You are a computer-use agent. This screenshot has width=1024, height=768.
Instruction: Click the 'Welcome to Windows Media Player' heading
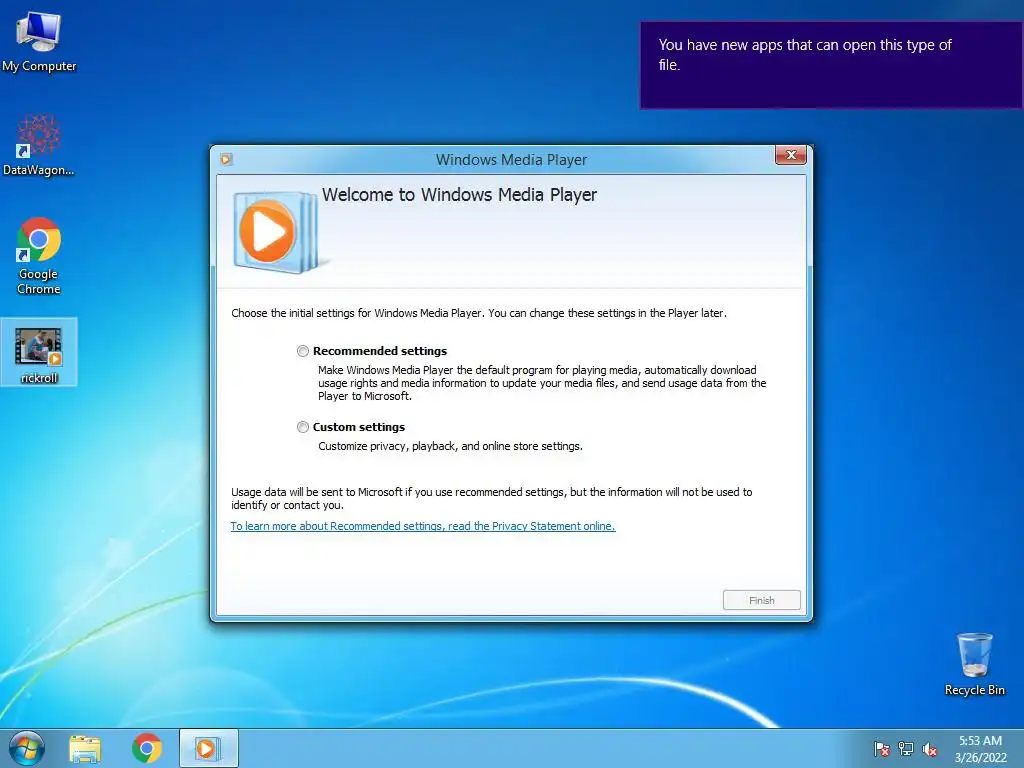[x=459, y=195]
